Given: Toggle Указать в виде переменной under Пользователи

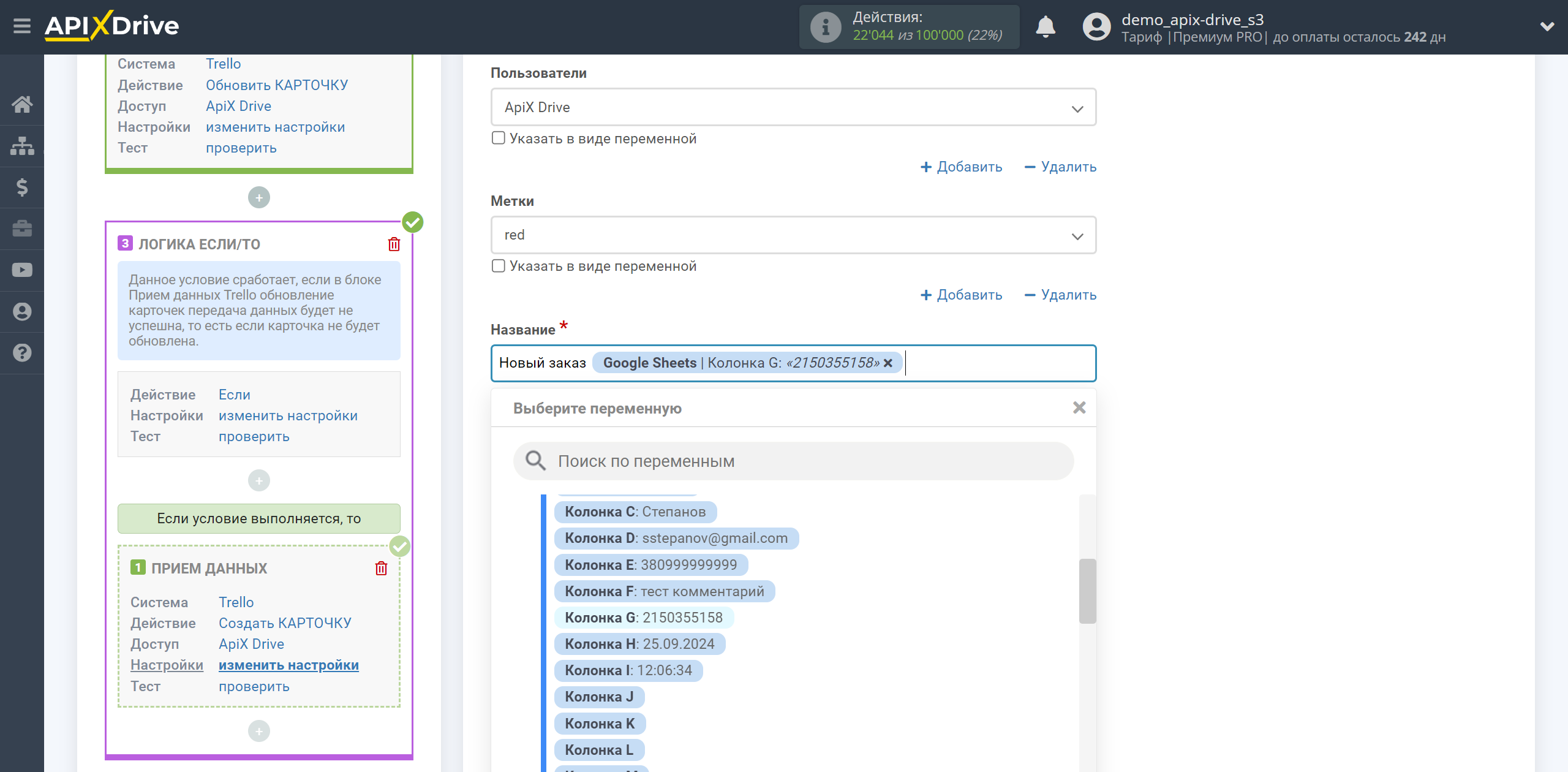Looking at the screenshot, I should tap(499, 138).
